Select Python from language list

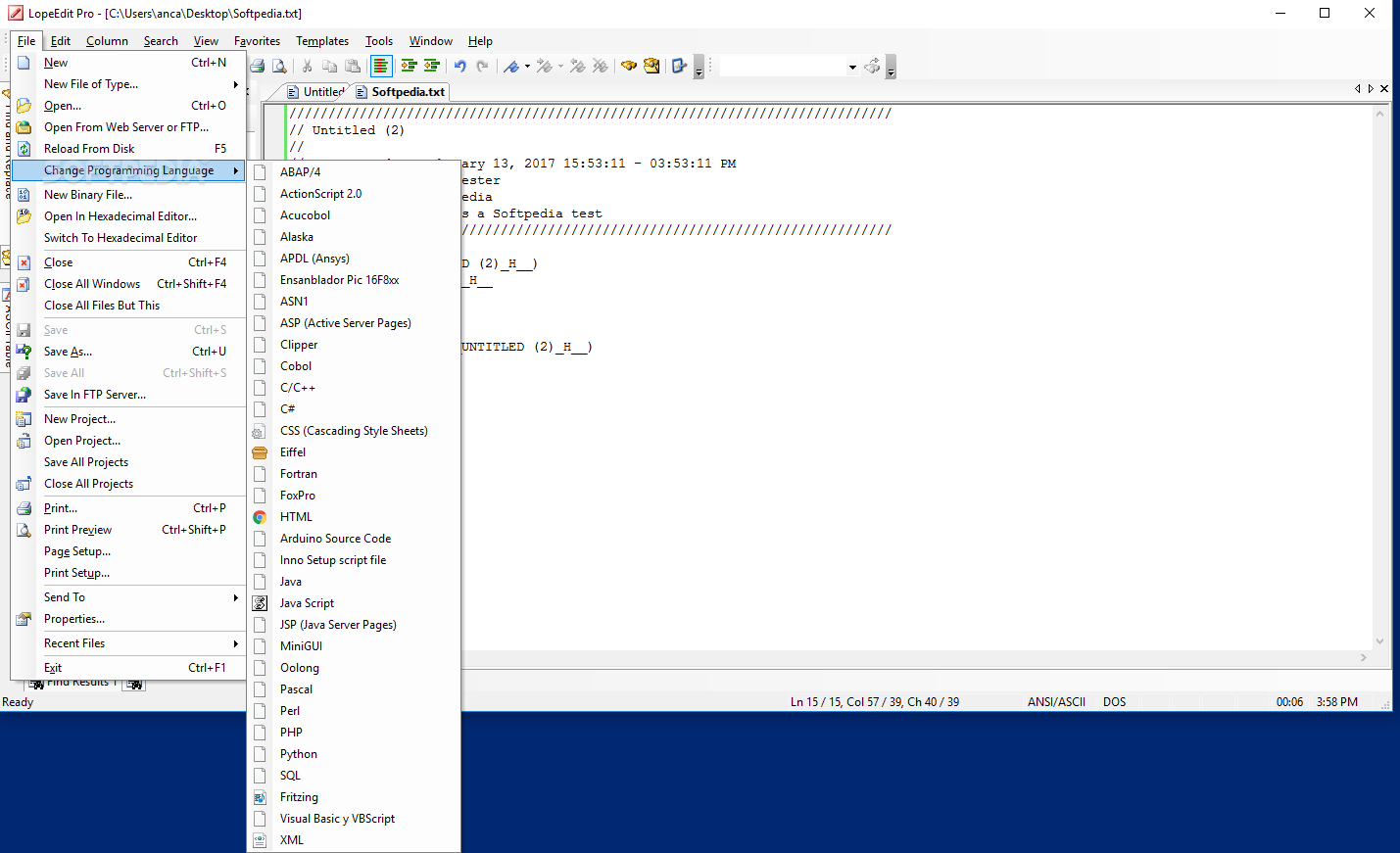click(x=354, y=754)
